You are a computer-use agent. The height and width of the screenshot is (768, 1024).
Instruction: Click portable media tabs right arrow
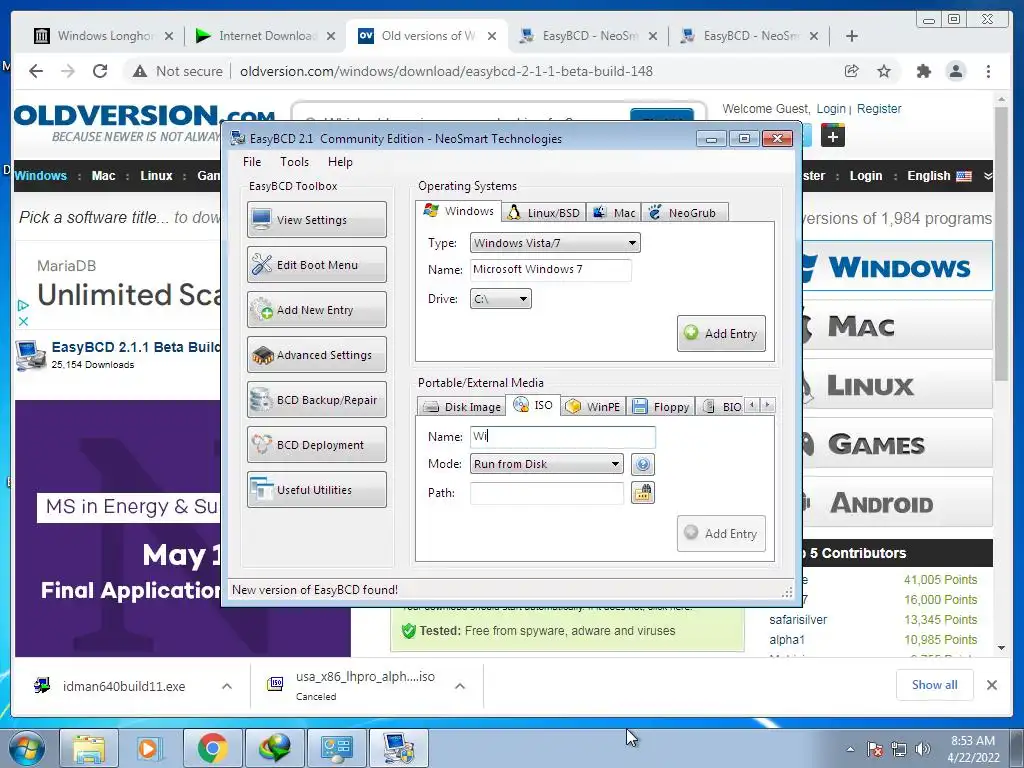click(x=768, y=405)
